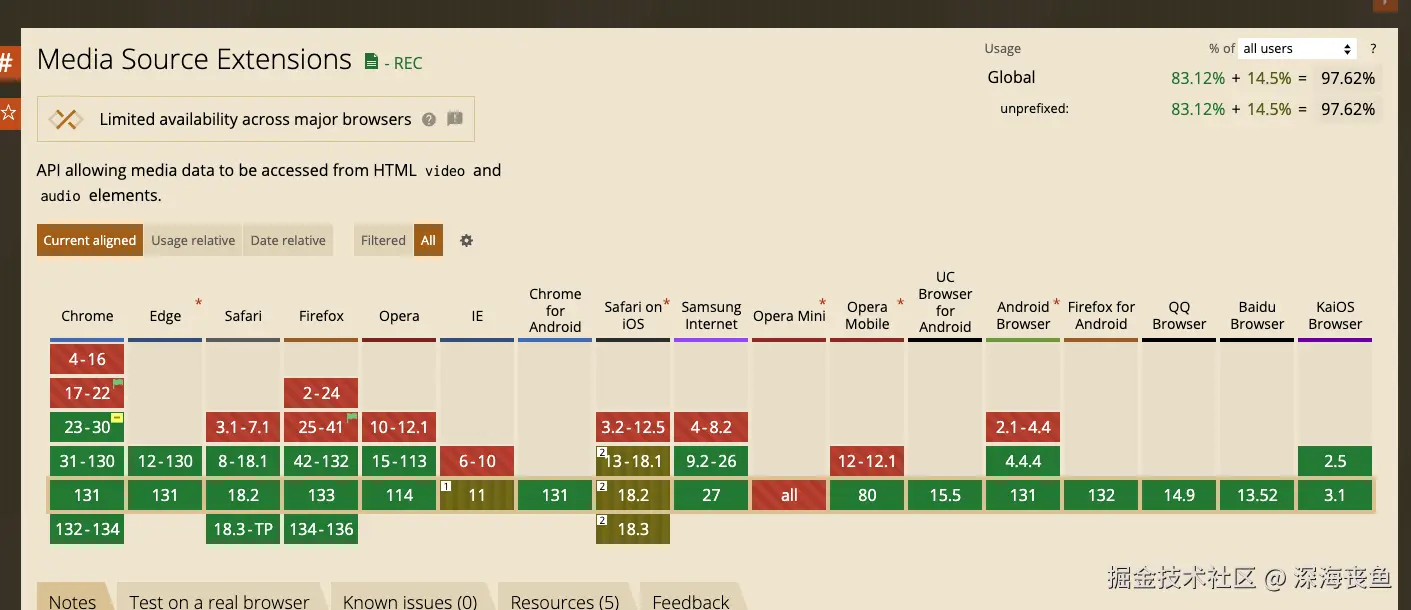
Task: Click the flag icon on Firefox 25-41
Action: tap(352, 417)
